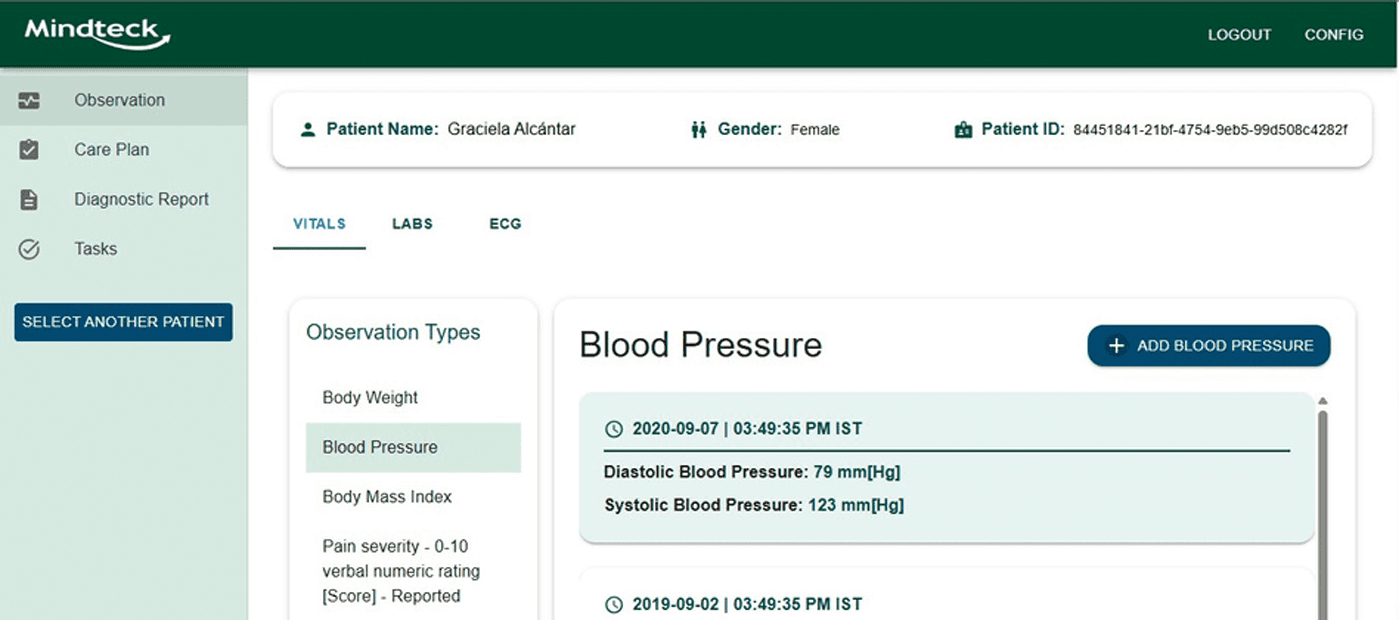Image resolution: width=1399 pixels, height=621 pixels.
Task: Click the Observation heartbeat icon in sidebar
Action: [x=29, y=100]
